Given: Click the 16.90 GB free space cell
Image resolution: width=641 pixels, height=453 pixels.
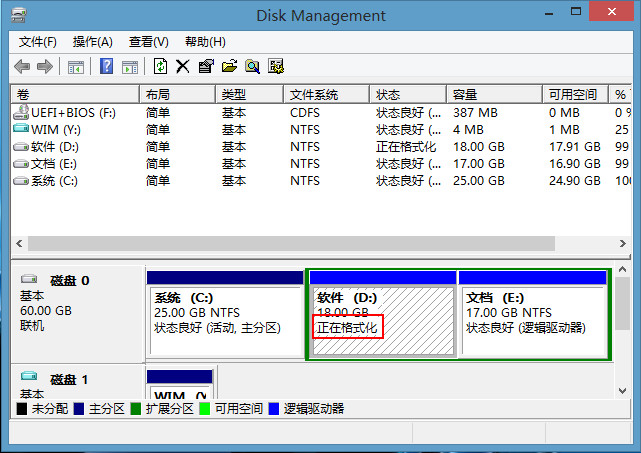Looking at the screenshot, I should coord(575,164).
